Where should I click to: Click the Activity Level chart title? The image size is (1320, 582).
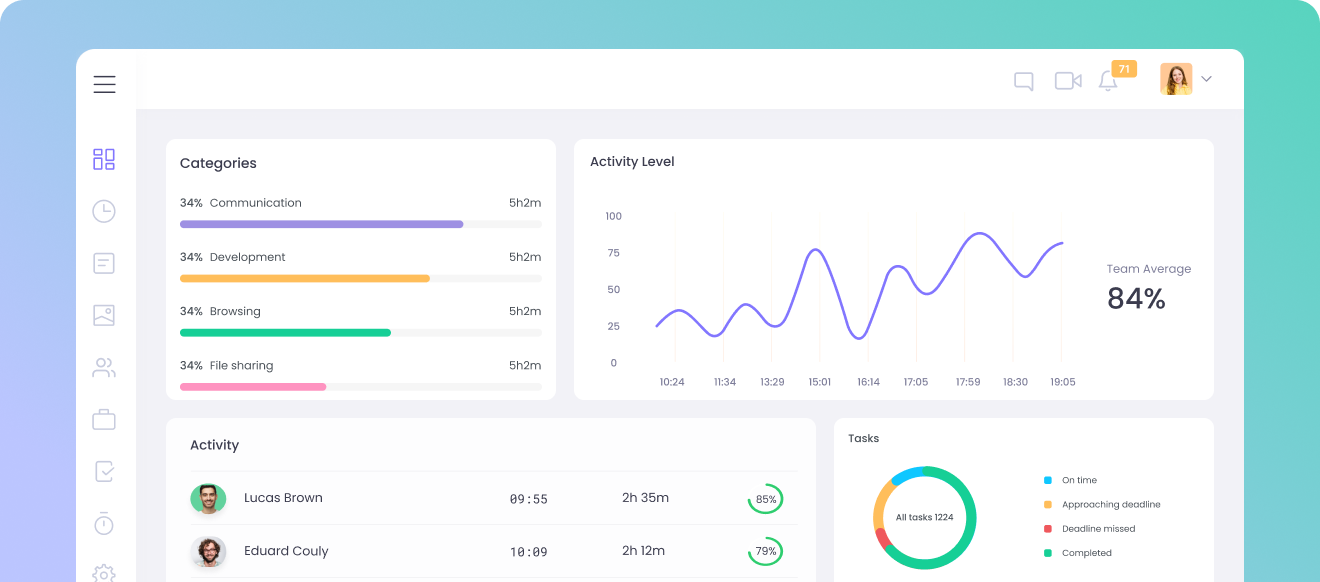pos(632,161)
